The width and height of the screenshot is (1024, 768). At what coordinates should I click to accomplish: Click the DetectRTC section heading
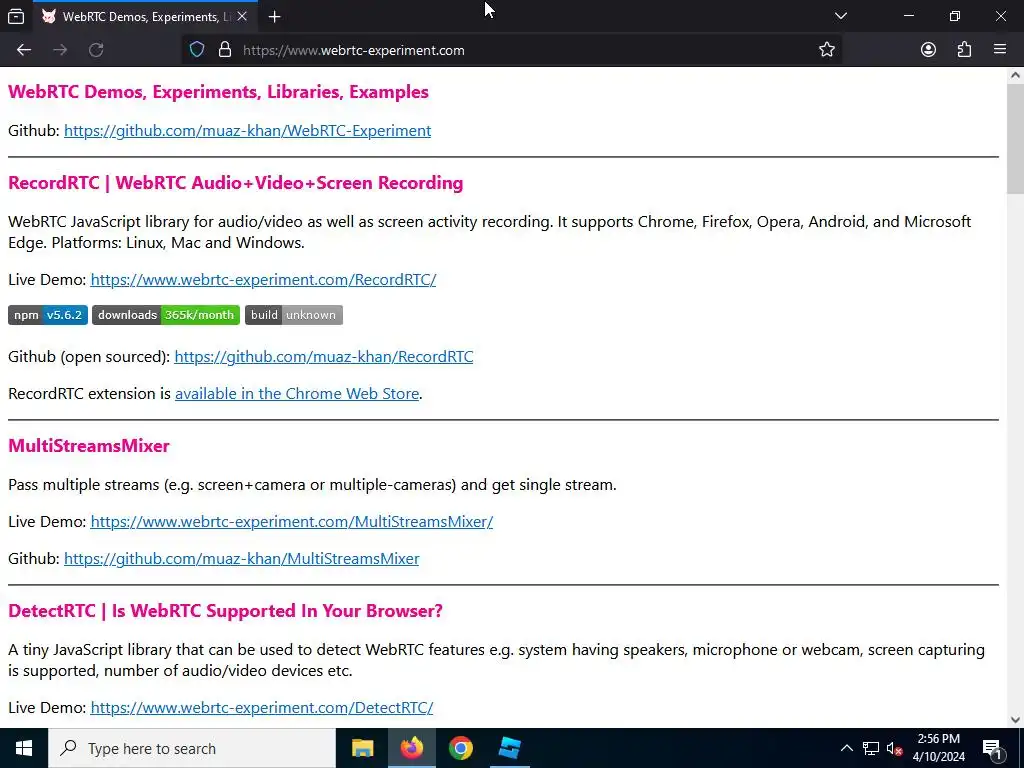(225, 611)
